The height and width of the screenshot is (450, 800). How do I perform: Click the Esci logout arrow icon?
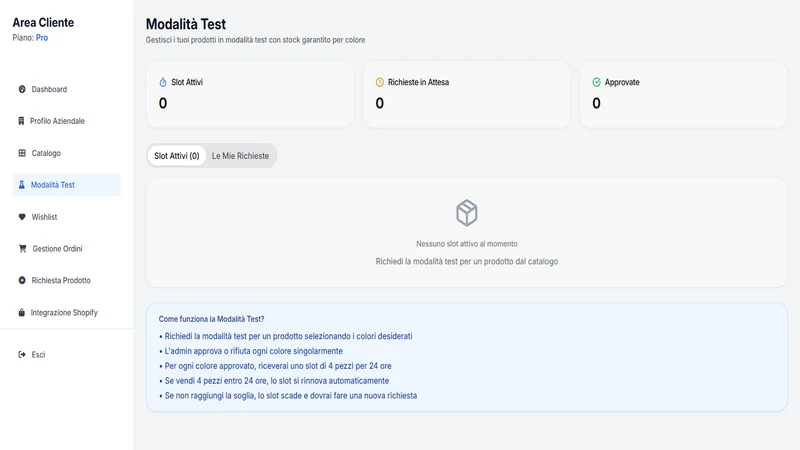click(x=22, y=355)
